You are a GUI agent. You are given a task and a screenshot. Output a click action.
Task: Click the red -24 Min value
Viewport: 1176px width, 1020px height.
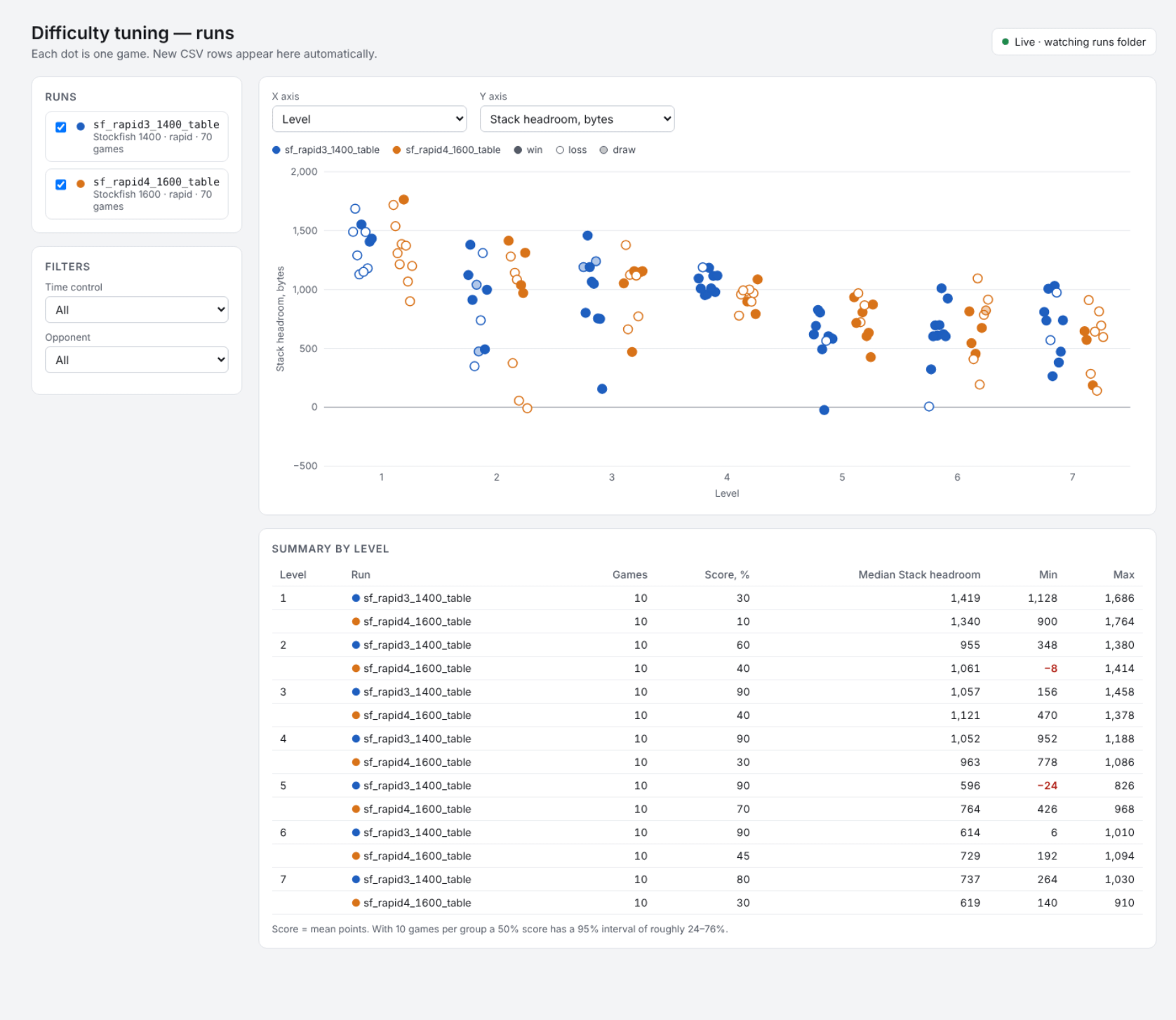(1048, 786)
